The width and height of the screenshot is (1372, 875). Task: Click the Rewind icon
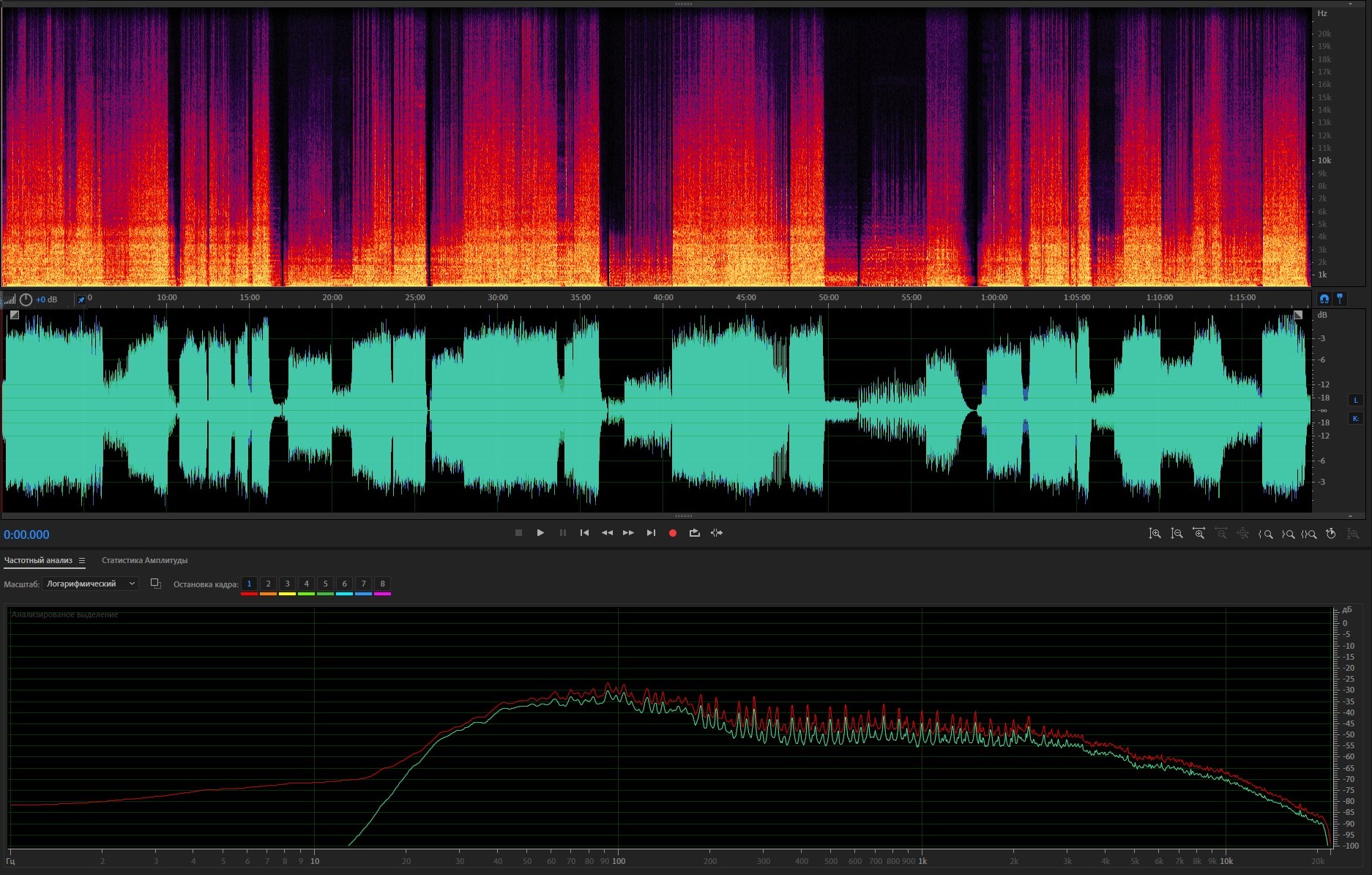pyautogui.click(x=607, y=533)
